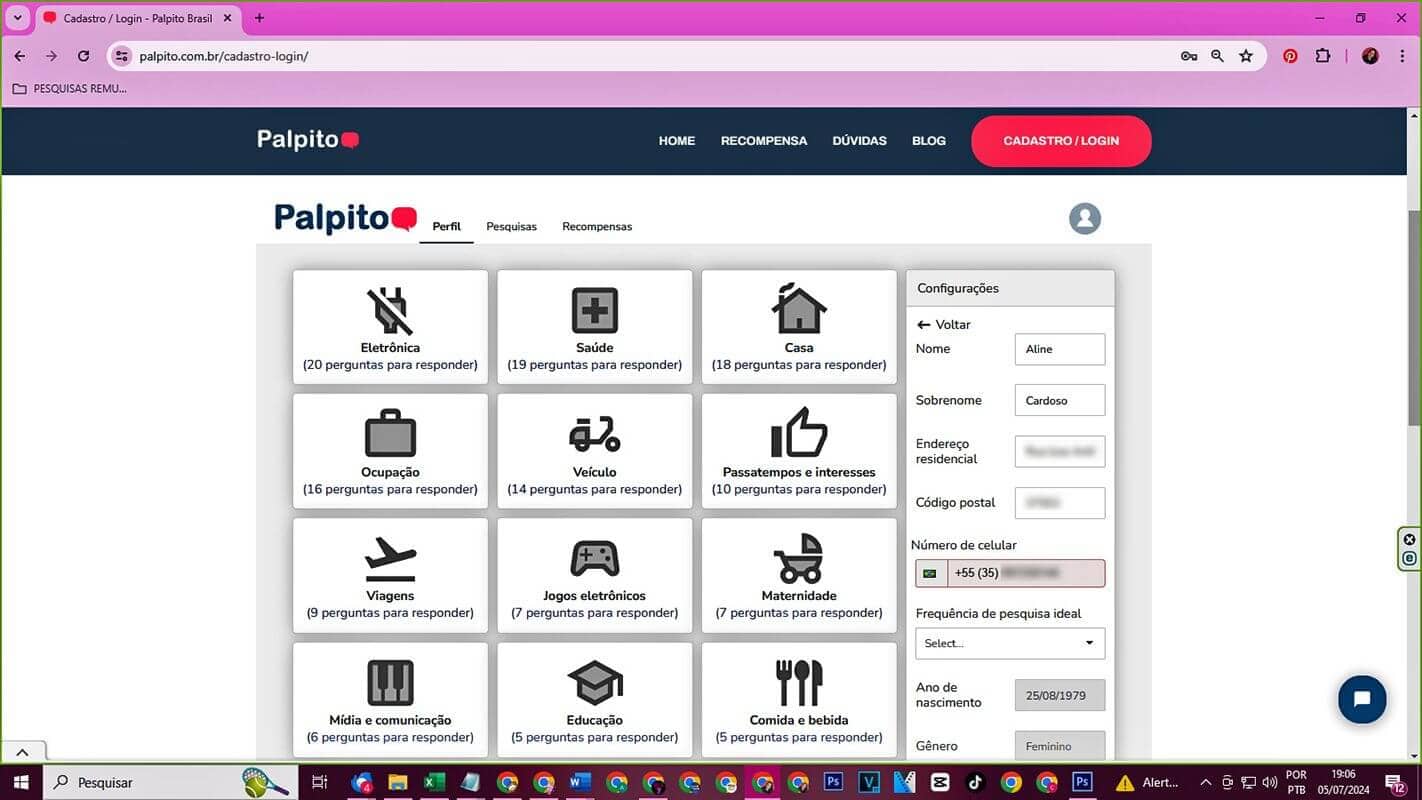Expand the Frequência de pesquisa ideal dropdown
Screen dimensions: 1422x800
pos(1010,643)
